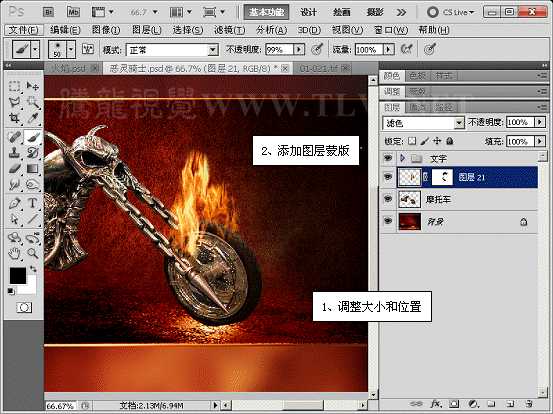Open the 流量 100% slider arrow
This screenshot has height=414, width=553.
point(389,49)
